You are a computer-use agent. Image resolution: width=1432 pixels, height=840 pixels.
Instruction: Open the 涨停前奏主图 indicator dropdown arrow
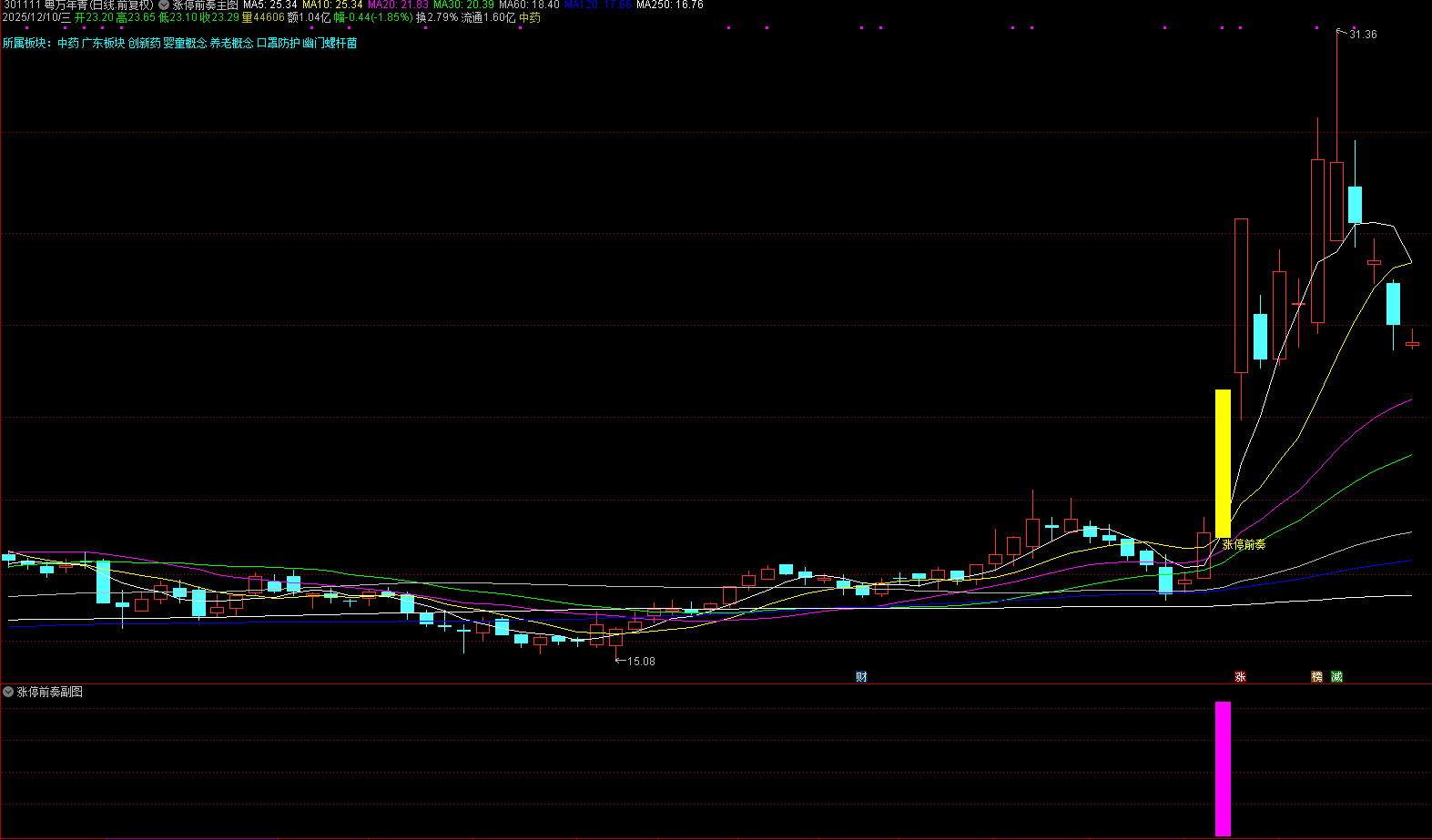pos(164,5)
